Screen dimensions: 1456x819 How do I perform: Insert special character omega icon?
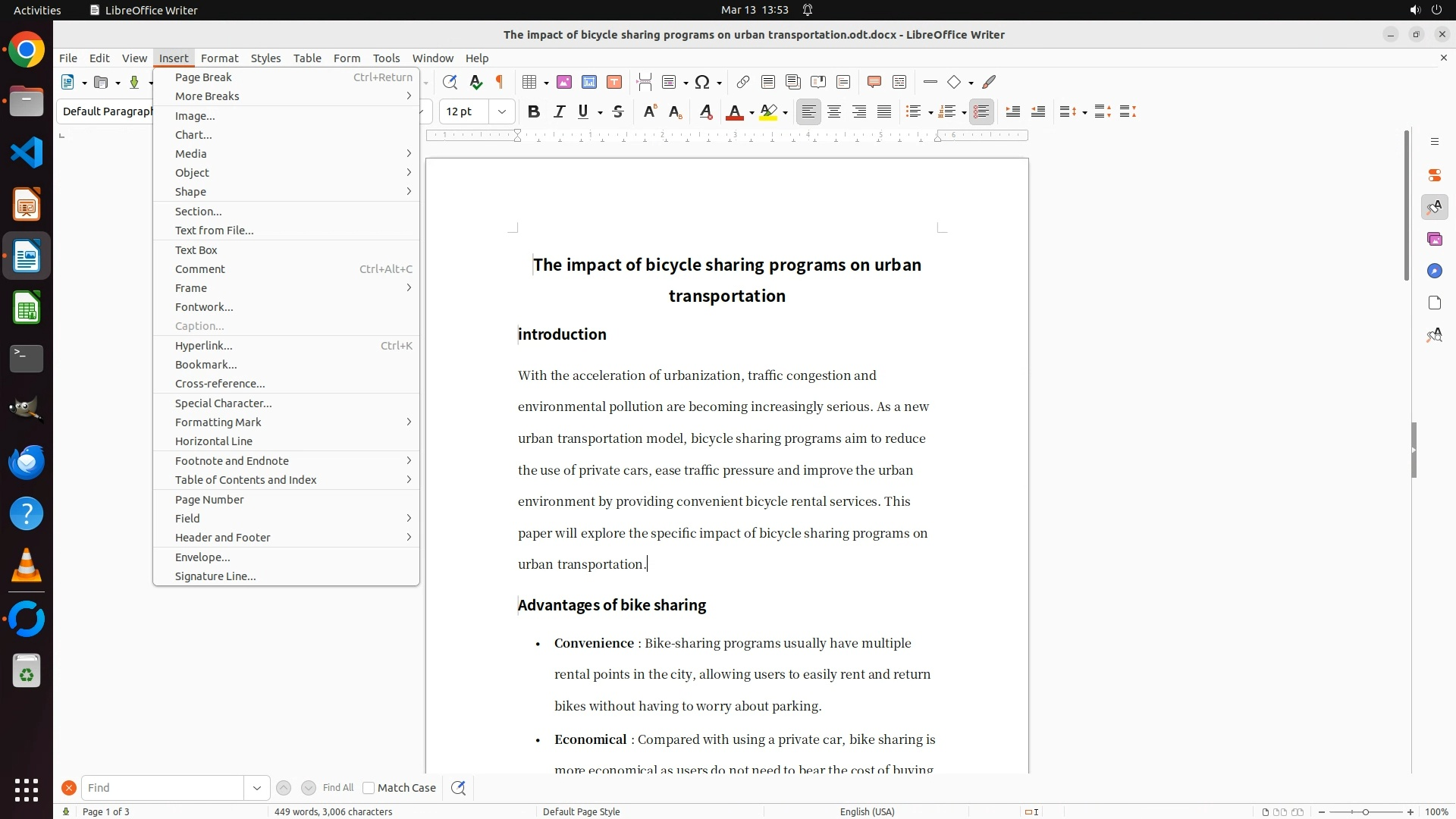click(702, 83)
